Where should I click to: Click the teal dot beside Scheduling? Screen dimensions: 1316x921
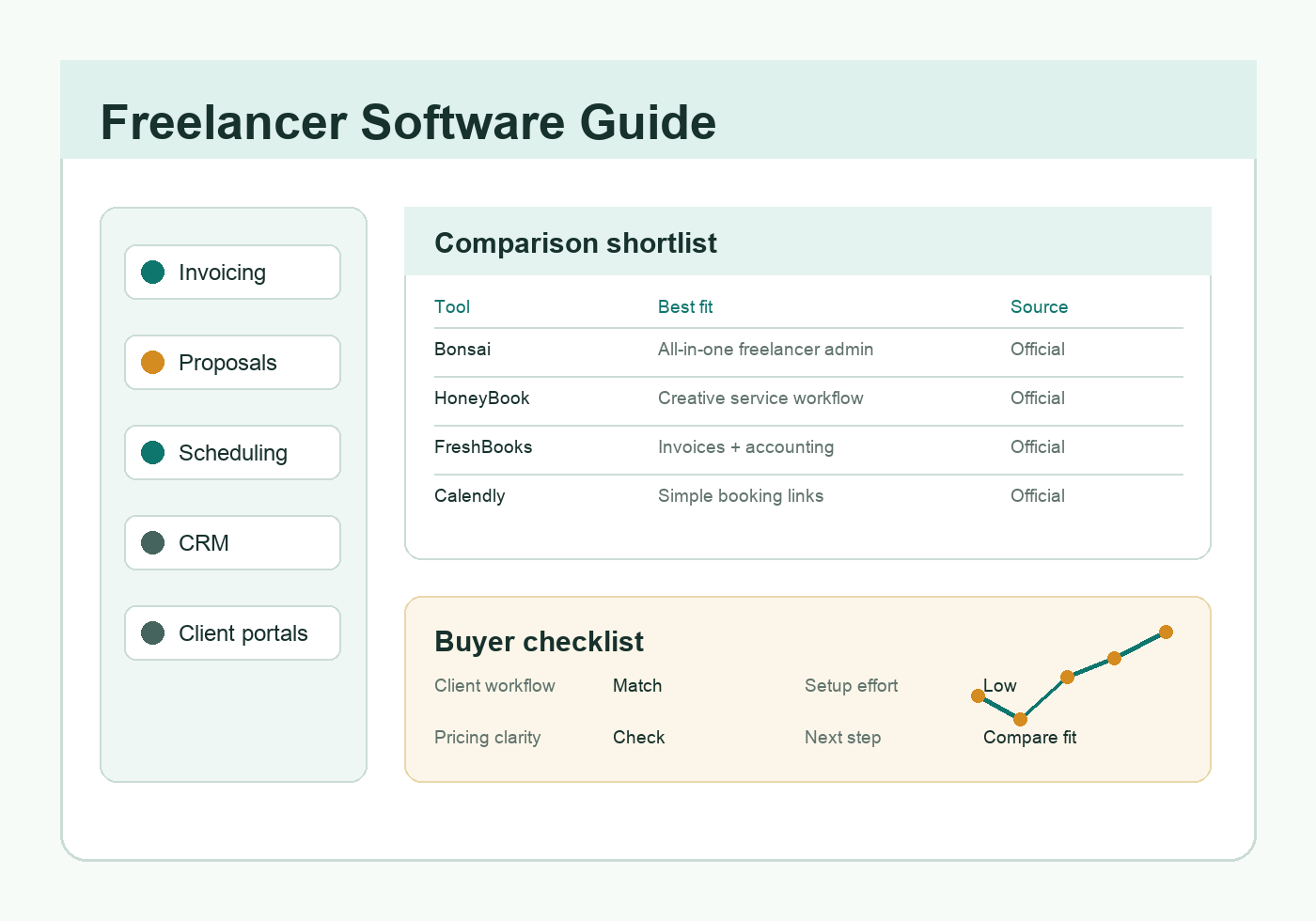tap(152, 453)
